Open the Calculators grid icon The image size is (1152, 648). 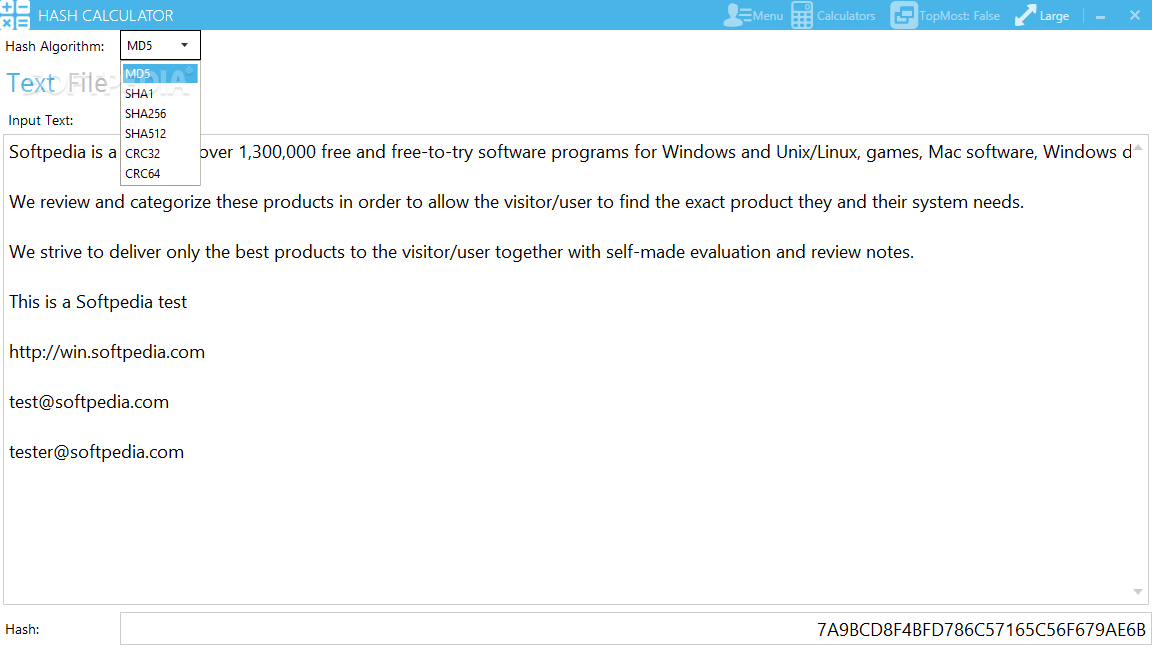[x=802, y=15]
